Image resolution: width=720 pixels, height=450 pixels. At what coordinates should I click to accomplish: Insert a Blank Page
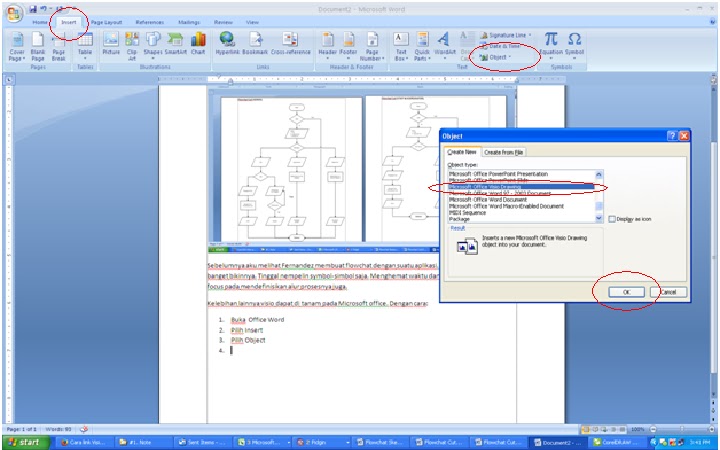[38, 47]
